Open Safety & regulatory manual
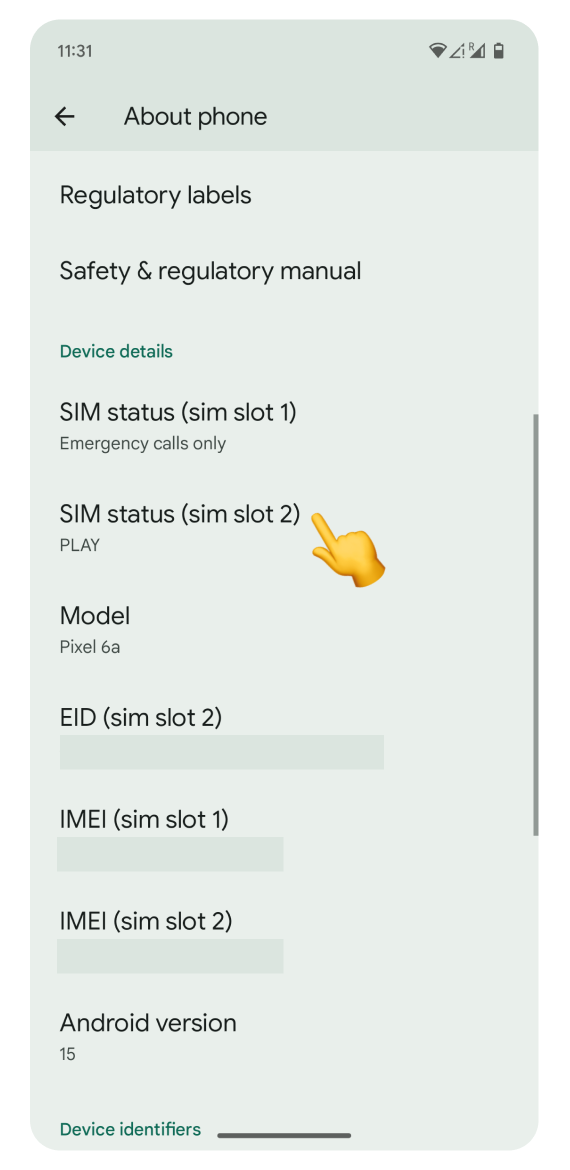Screen dimensions: 570x1170 click(284, 271)
